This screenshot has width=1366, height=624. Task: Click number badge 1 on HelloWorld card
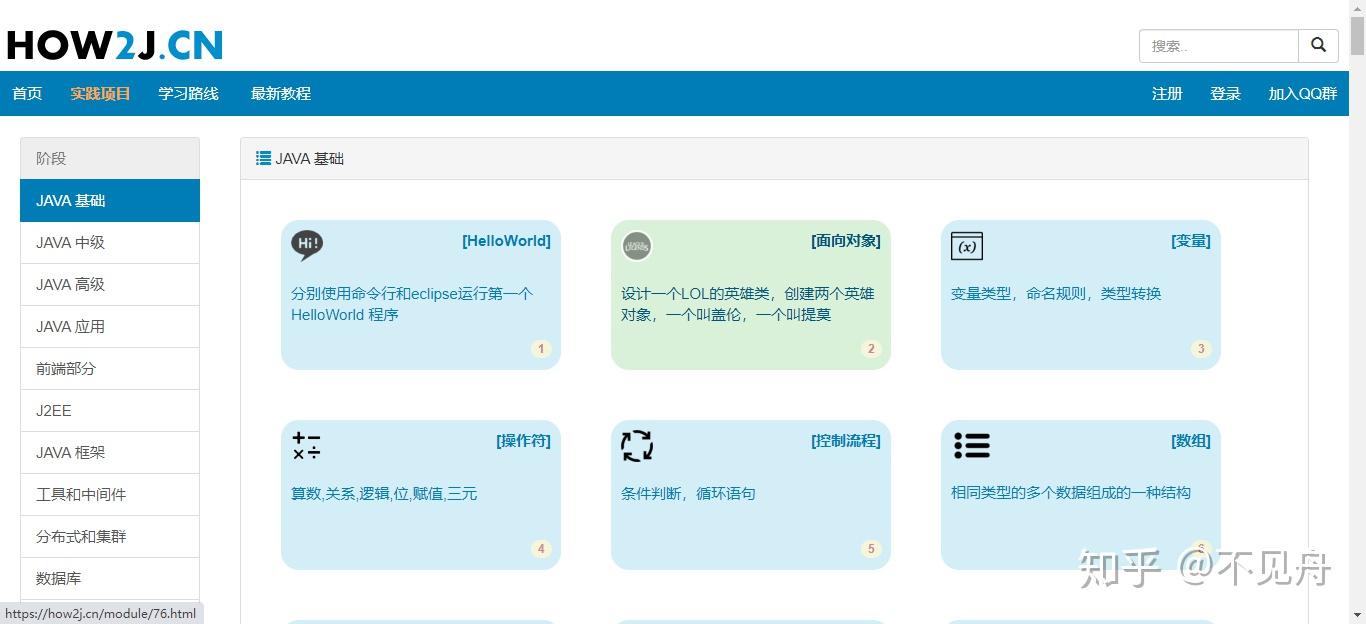pos(541,349)
